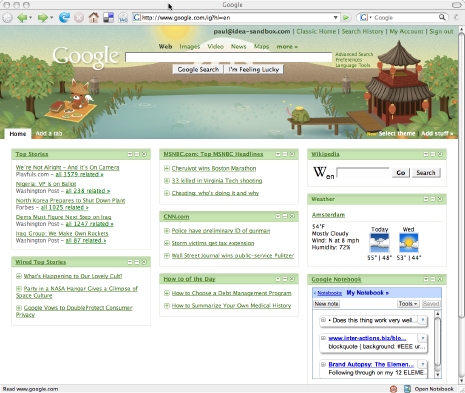Expand the Cheruiyot wins Boston Marathon headline
The height and width of the screenshot is (393, 465).
click(x=167, y=169)
